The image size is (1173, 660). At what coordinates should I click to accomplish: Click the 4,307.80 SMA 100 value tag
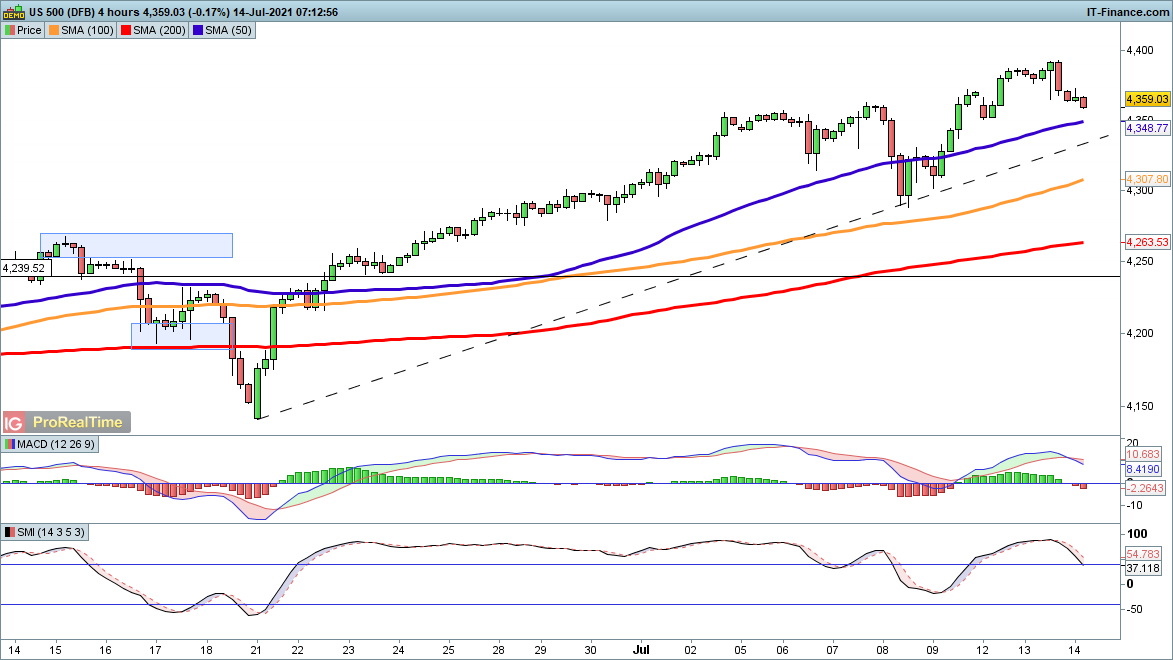point(1147,180)
